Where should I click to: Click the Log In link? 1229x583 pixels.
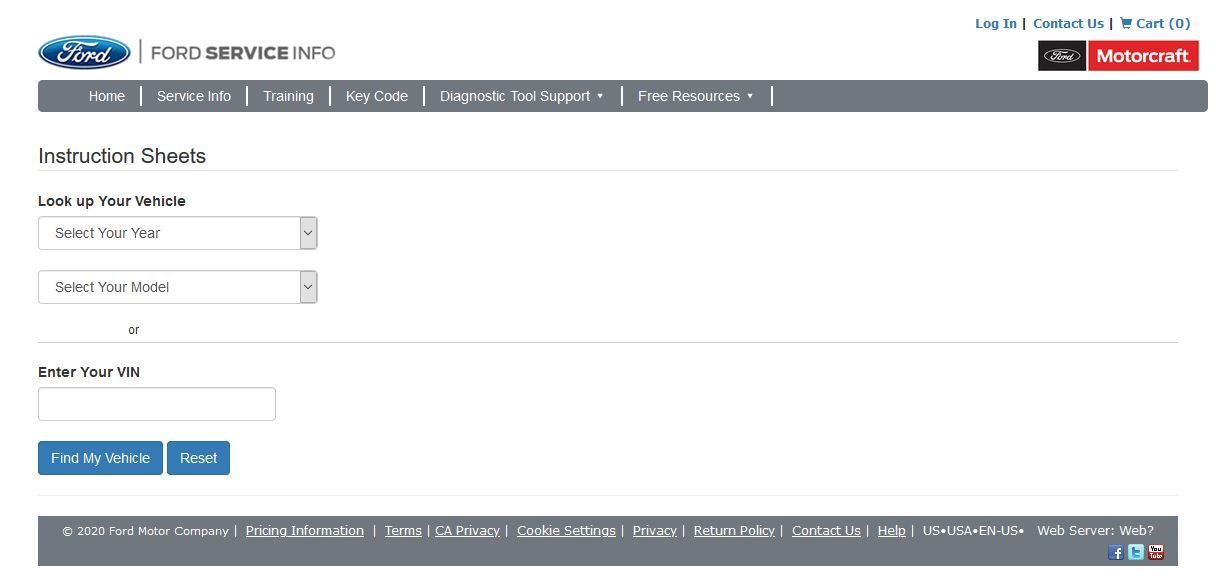[x=995, y=23]
